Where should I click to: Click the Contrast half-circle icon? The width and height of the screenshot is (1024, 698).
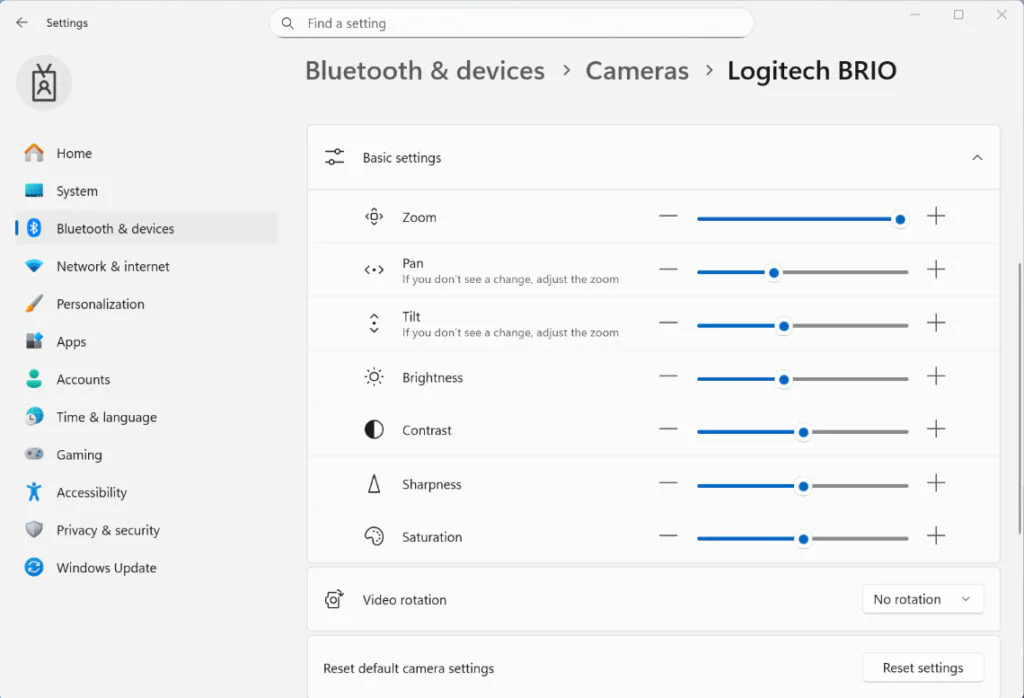pos(374,430)
